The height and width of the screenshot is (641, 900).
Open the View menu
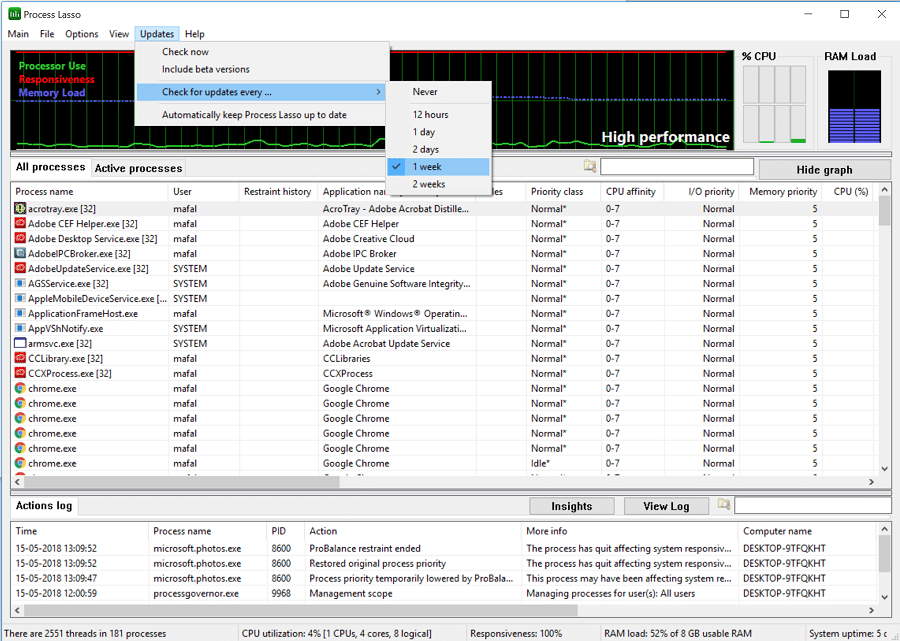[x=119, y=34]
